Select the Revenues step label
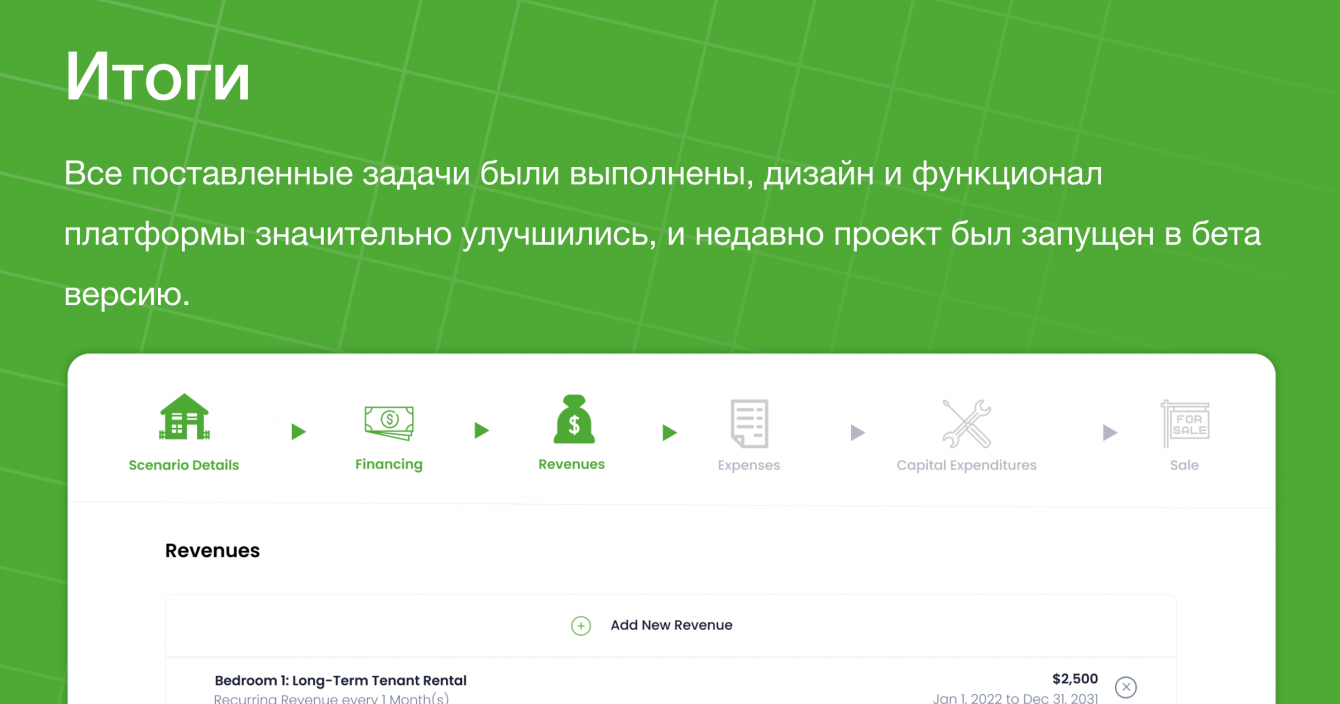This screenshot has height=704, width=1340. coord(572,464)
